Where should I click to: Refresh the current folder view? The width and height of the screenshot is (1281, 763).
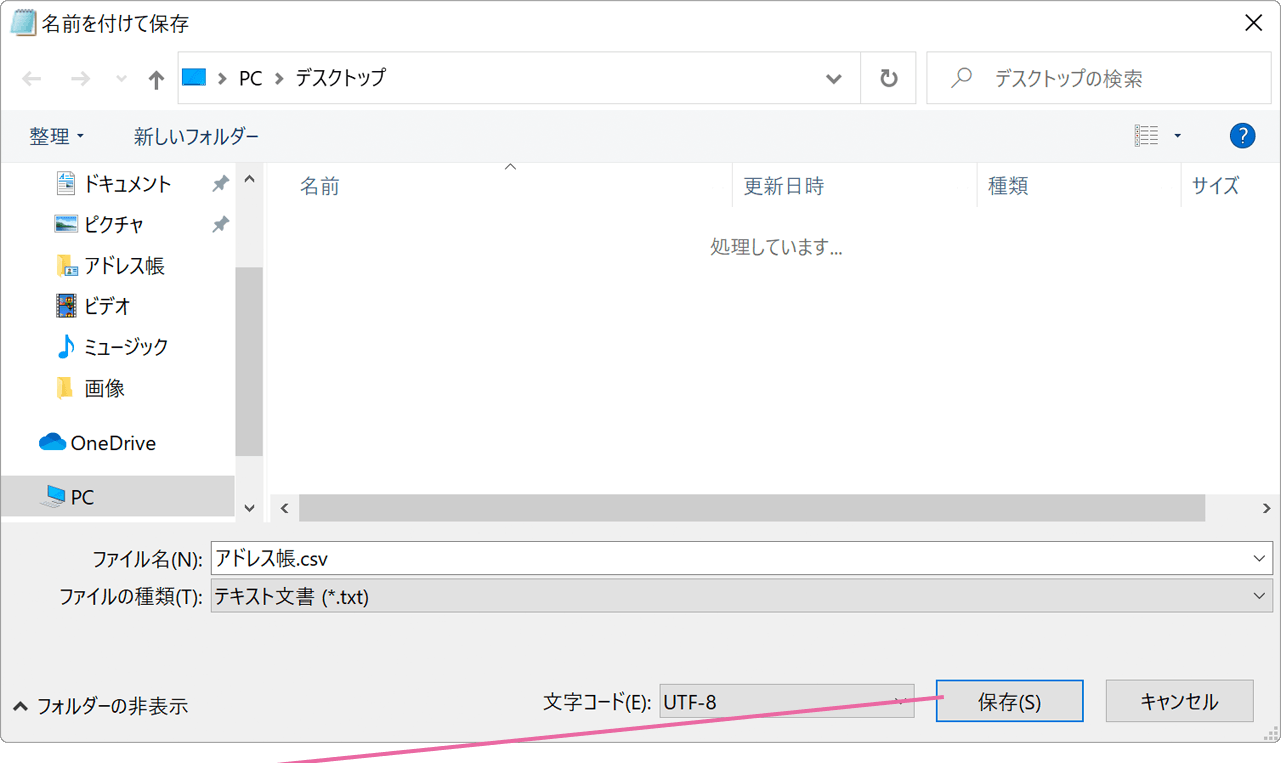[x=888, y=79]
